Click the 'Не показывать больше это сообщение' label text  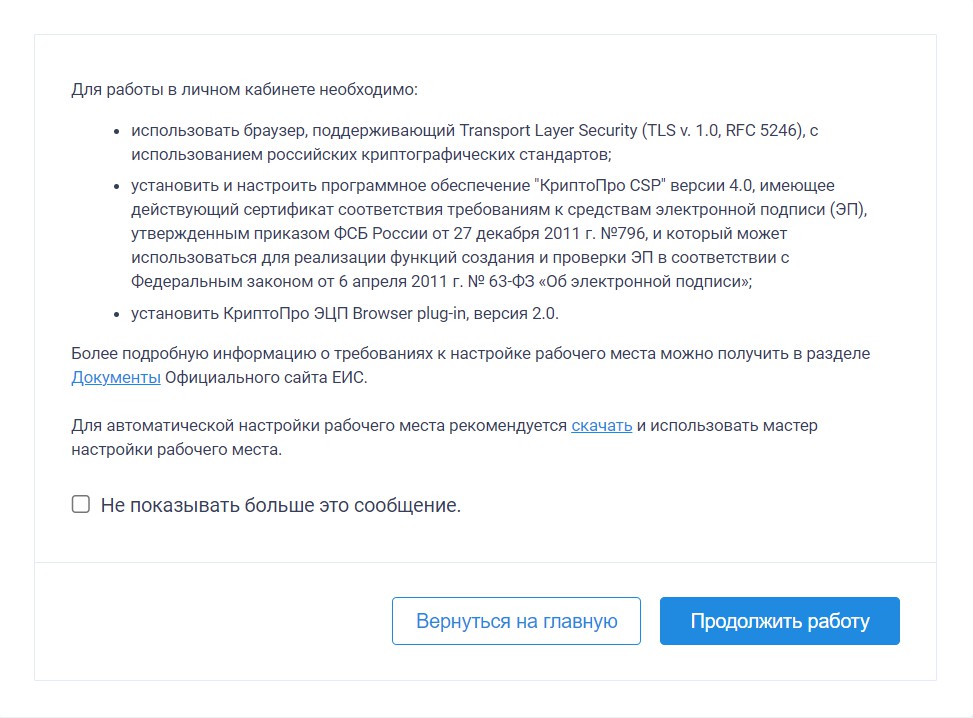pyautogui.click(x=281, y=505)
